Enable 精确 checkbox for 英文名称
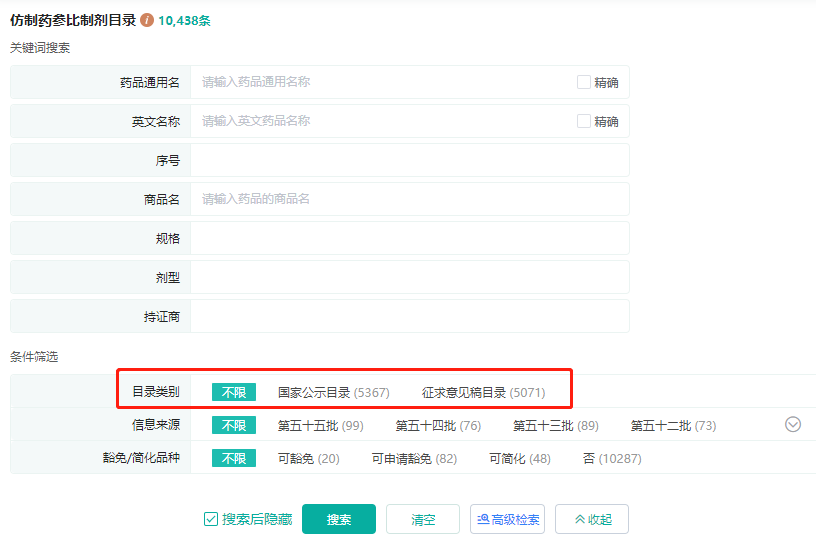Screen dimensions: 816x546 584,121
